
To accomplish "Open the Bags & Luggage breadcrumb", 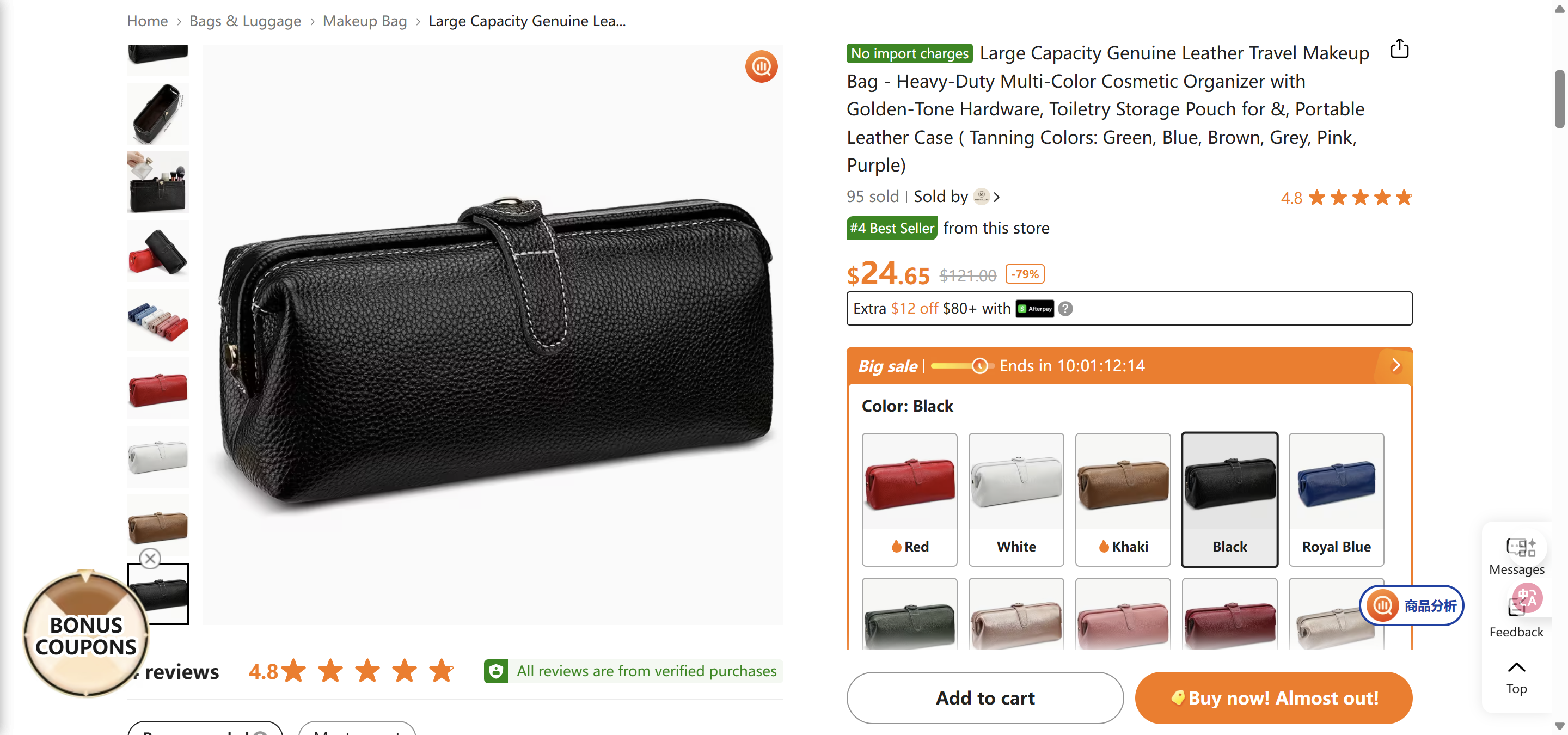I will 244,21.
